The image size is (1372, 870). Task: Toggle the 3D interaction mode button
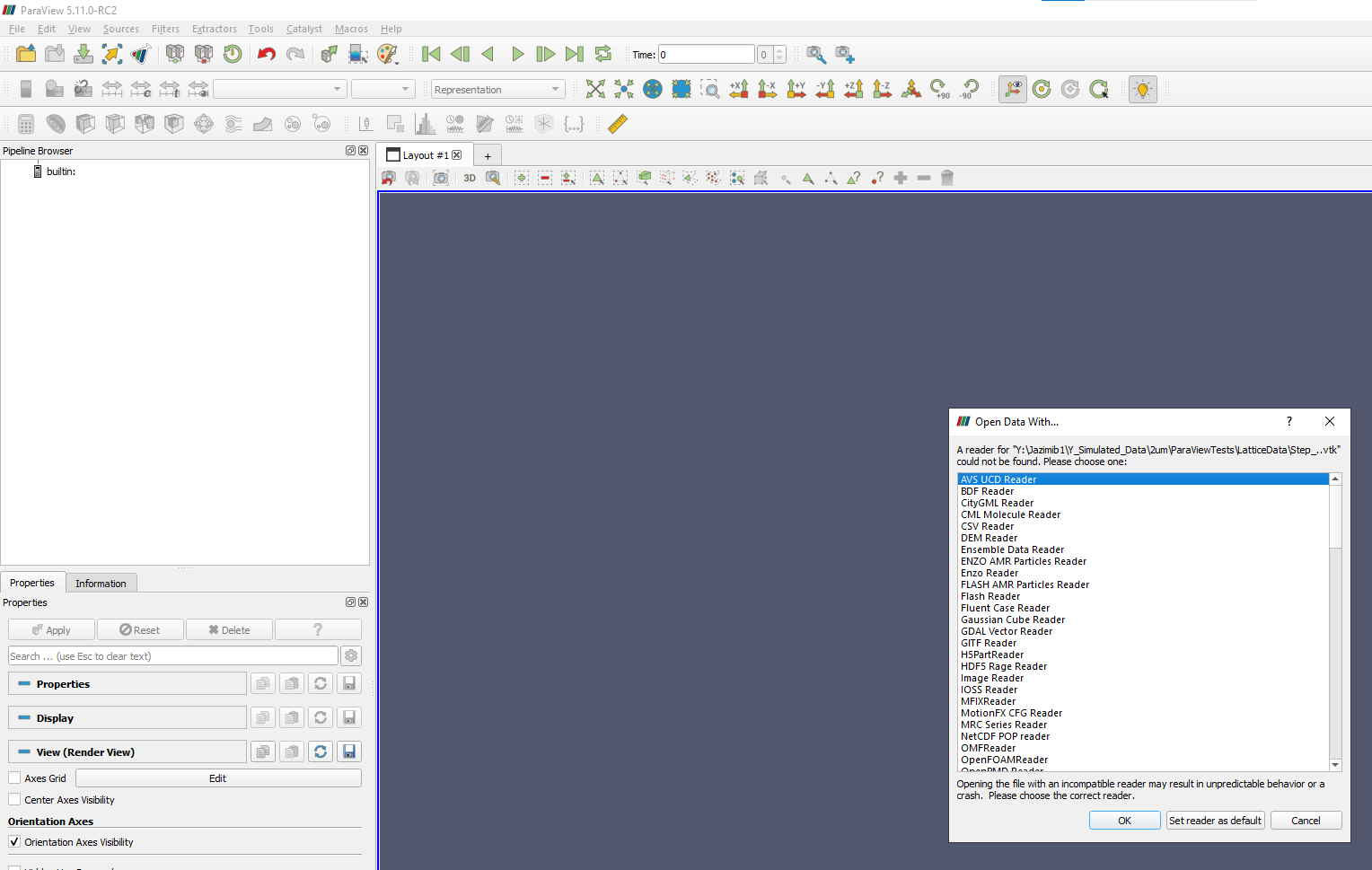click(x=470, y=178)
